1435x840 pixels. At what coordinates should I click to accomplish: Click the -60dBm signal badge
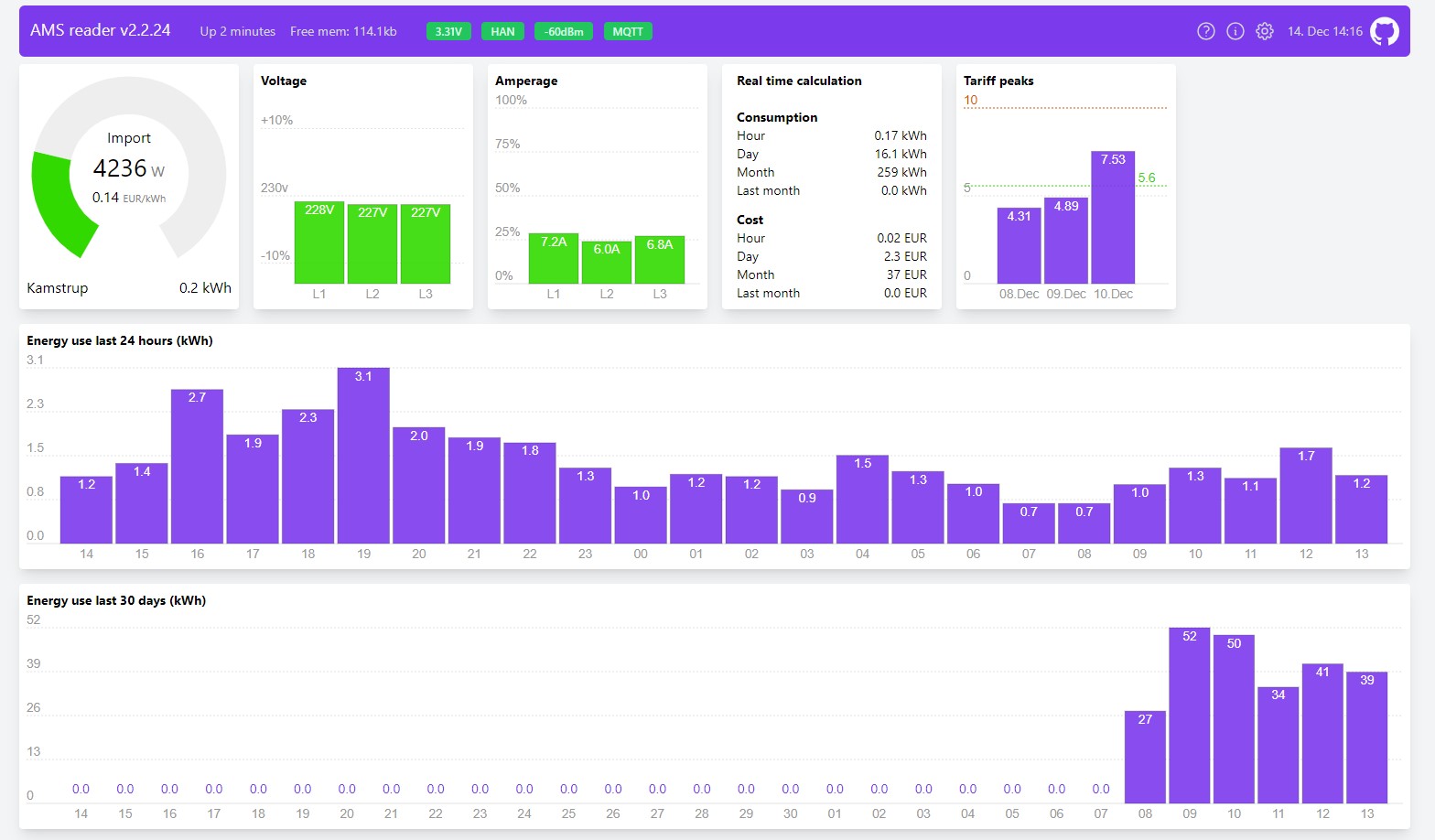(564, 31)
